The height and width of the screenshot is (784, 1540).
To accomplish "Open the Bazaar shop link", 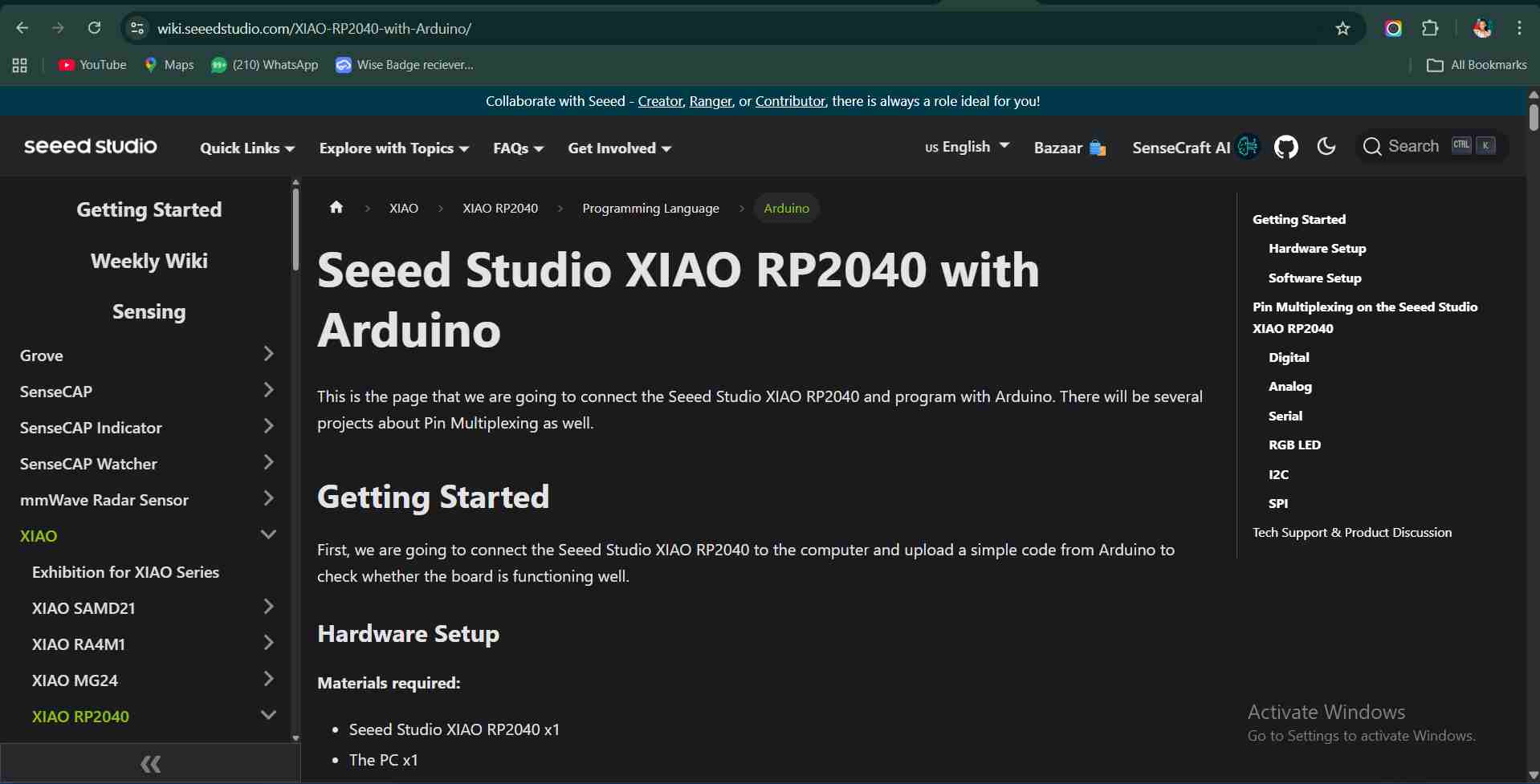I will (1069, 148).
